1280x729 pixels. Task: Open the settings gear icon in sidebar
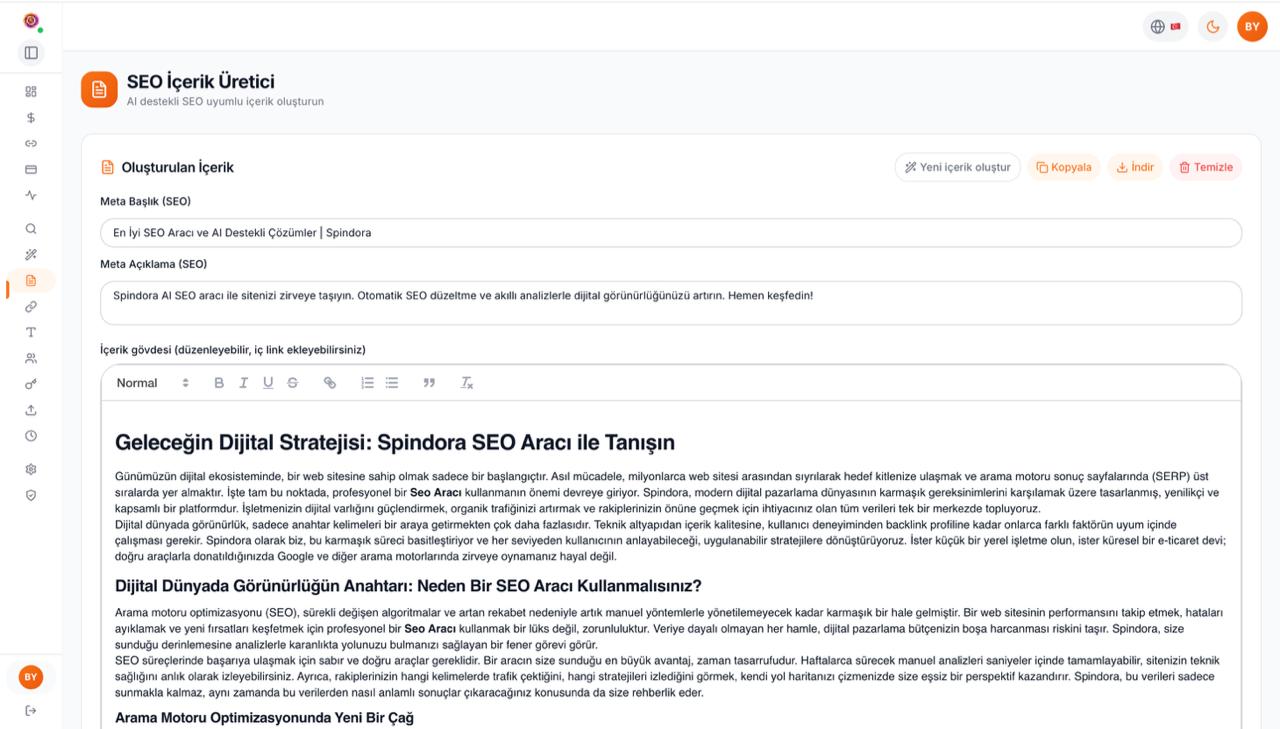click(31, 469)
